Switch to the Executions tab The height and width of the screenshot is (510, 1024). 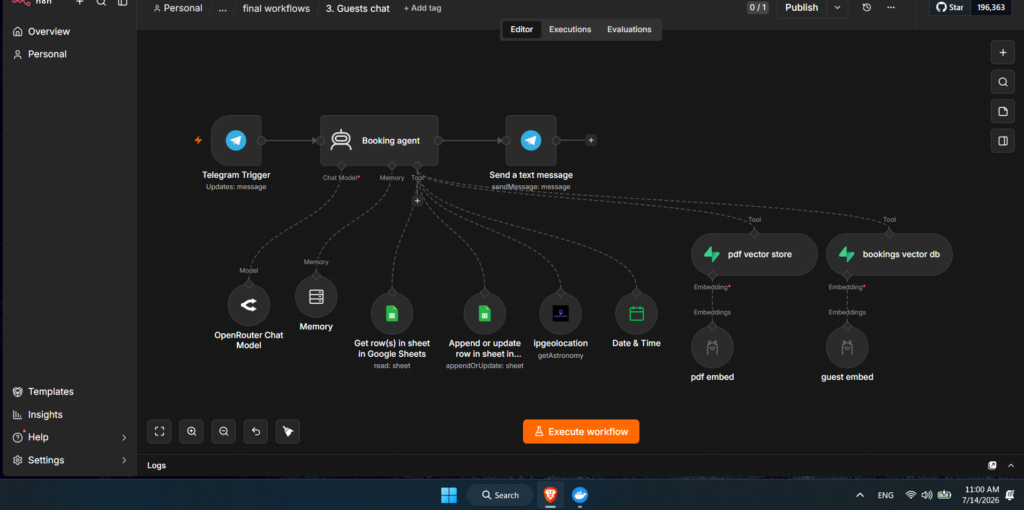569,29
